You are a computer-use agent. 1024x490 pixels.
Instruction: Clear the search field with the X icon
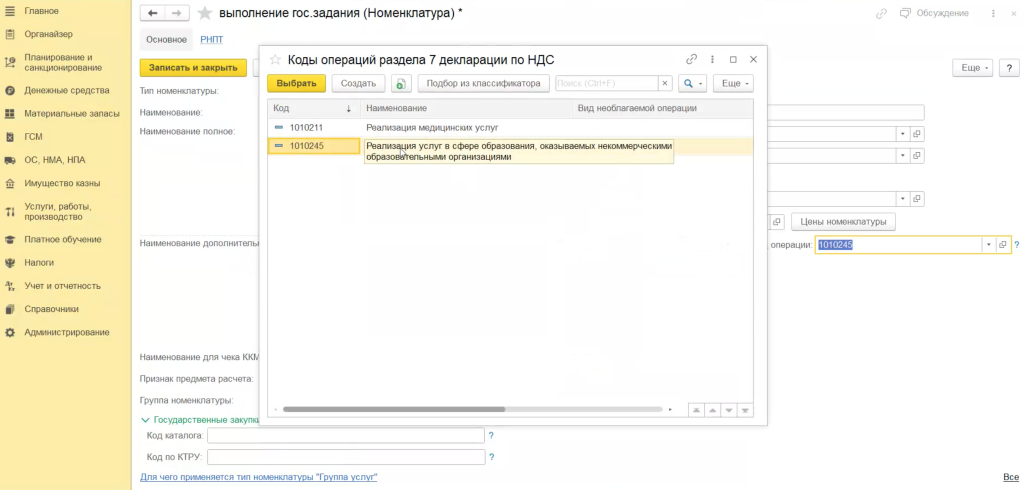pyautogui.click(x=664, y=84)
